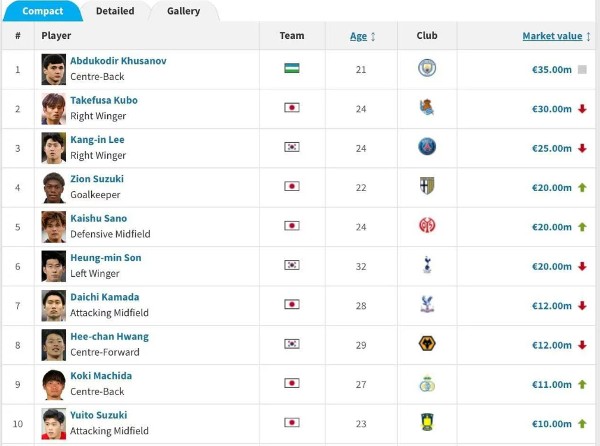Click PSG club crest for Kang-in Lee
This screenshot has width=600, height=446.
click(x=427, y=147)
